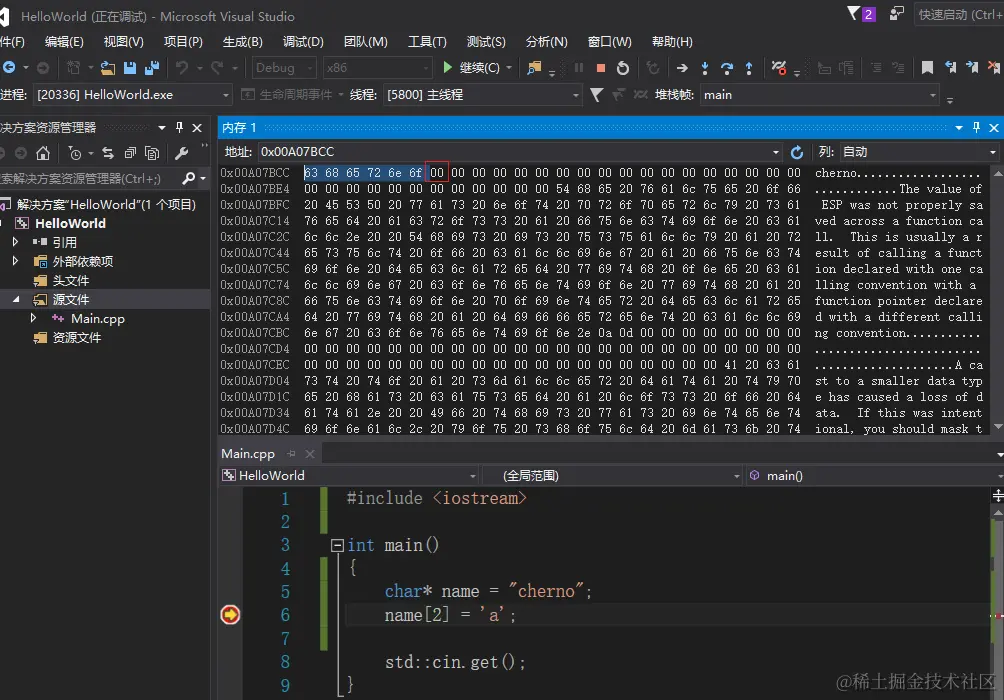1004x700 pixels.
Task: Expand the 引用 (References) tree node
Action: tap(15, 242)
